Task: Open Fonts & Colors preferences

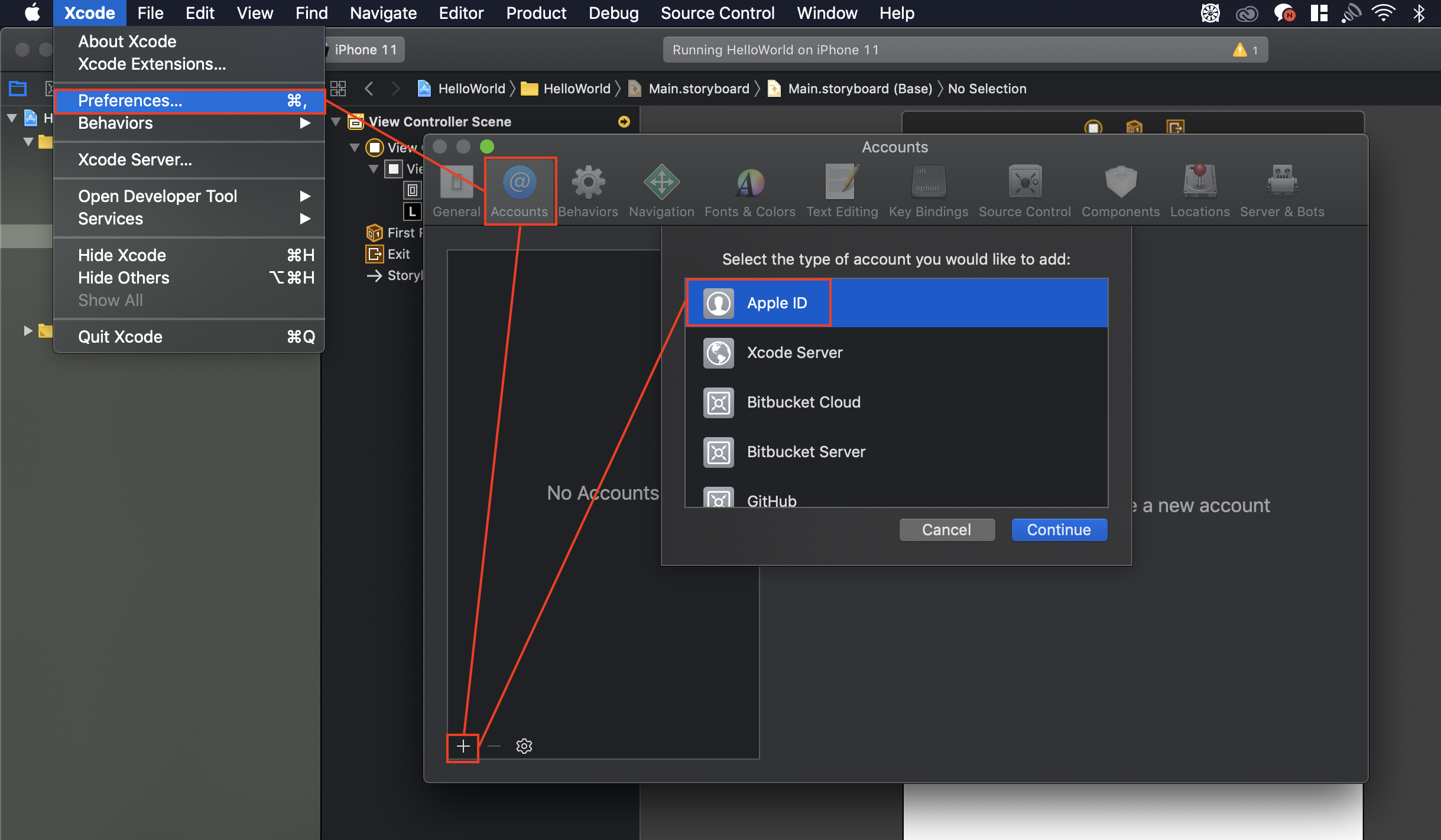Action: pos(749,191)
